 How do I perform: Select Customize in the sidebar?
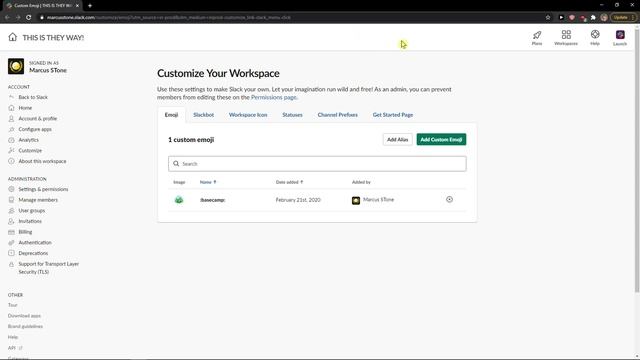coord(30,150)
